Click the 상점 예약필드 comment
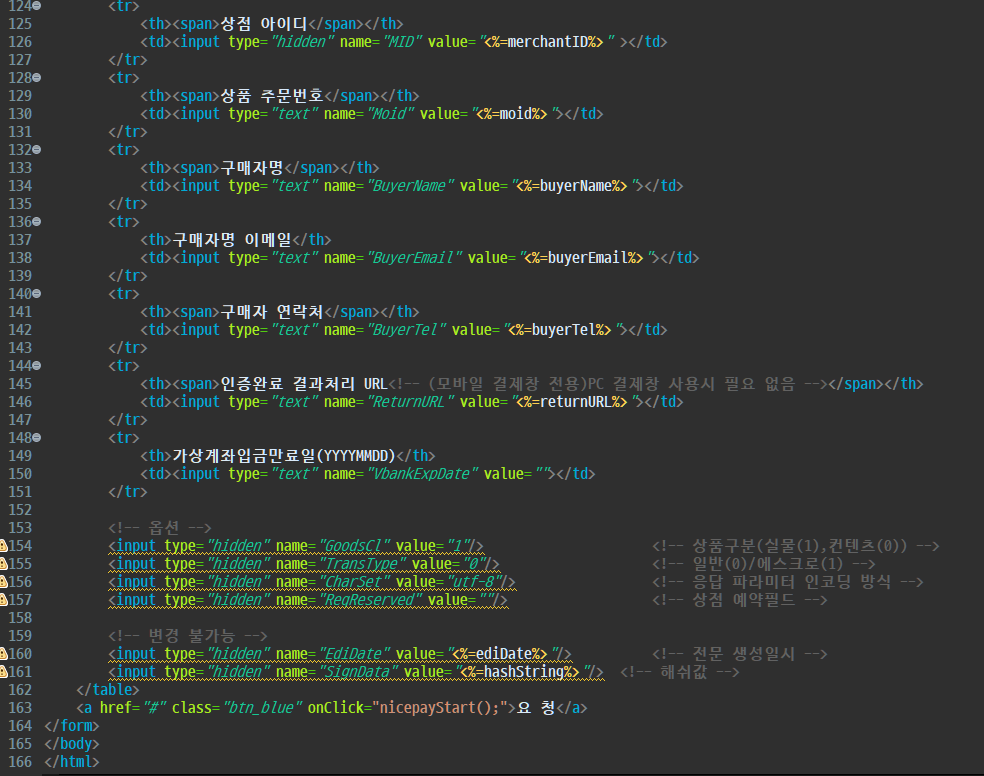This screenshot has width=984, height=776. (740, 600)
